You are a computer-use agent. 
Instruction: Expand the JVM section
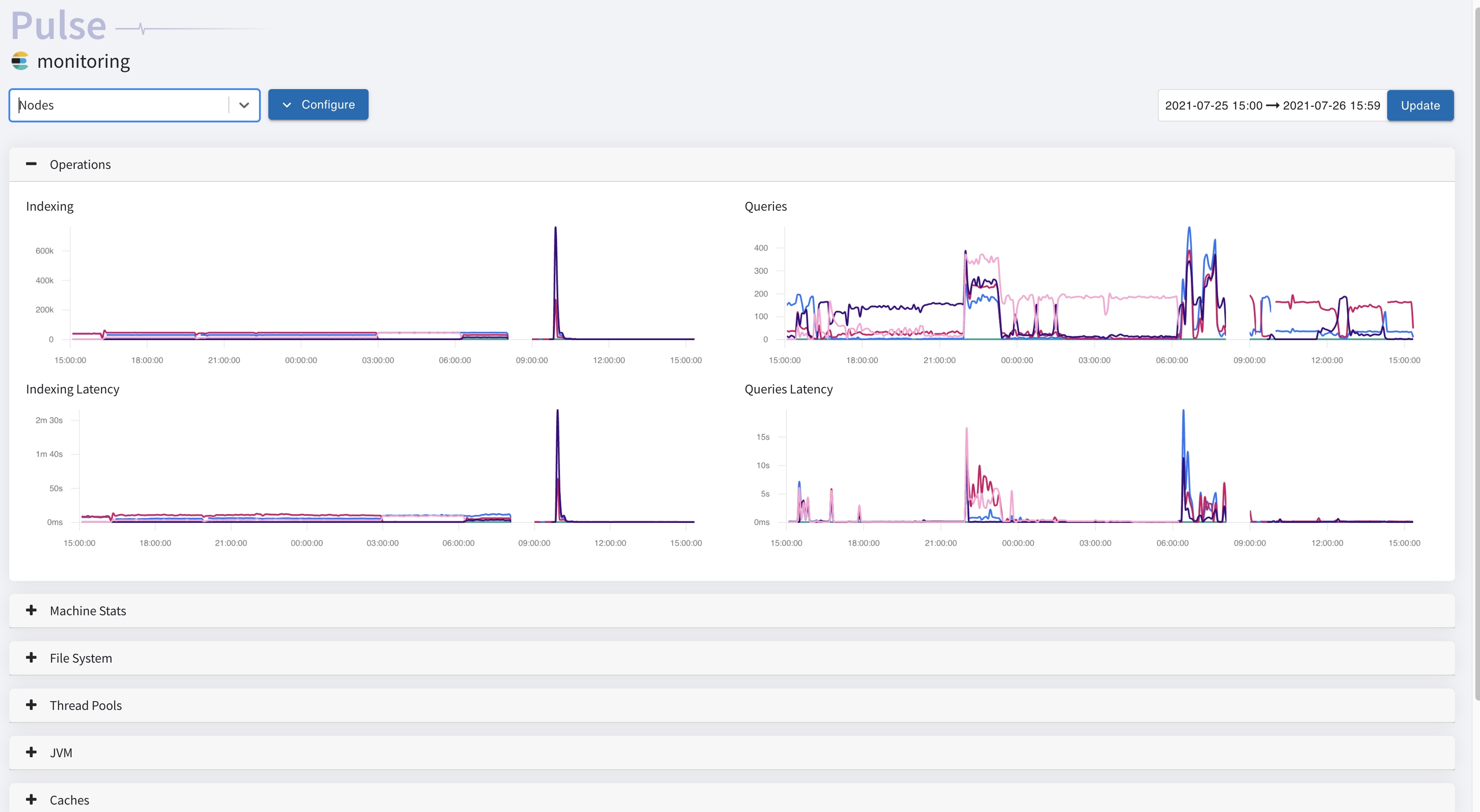[x=31, y=752]
